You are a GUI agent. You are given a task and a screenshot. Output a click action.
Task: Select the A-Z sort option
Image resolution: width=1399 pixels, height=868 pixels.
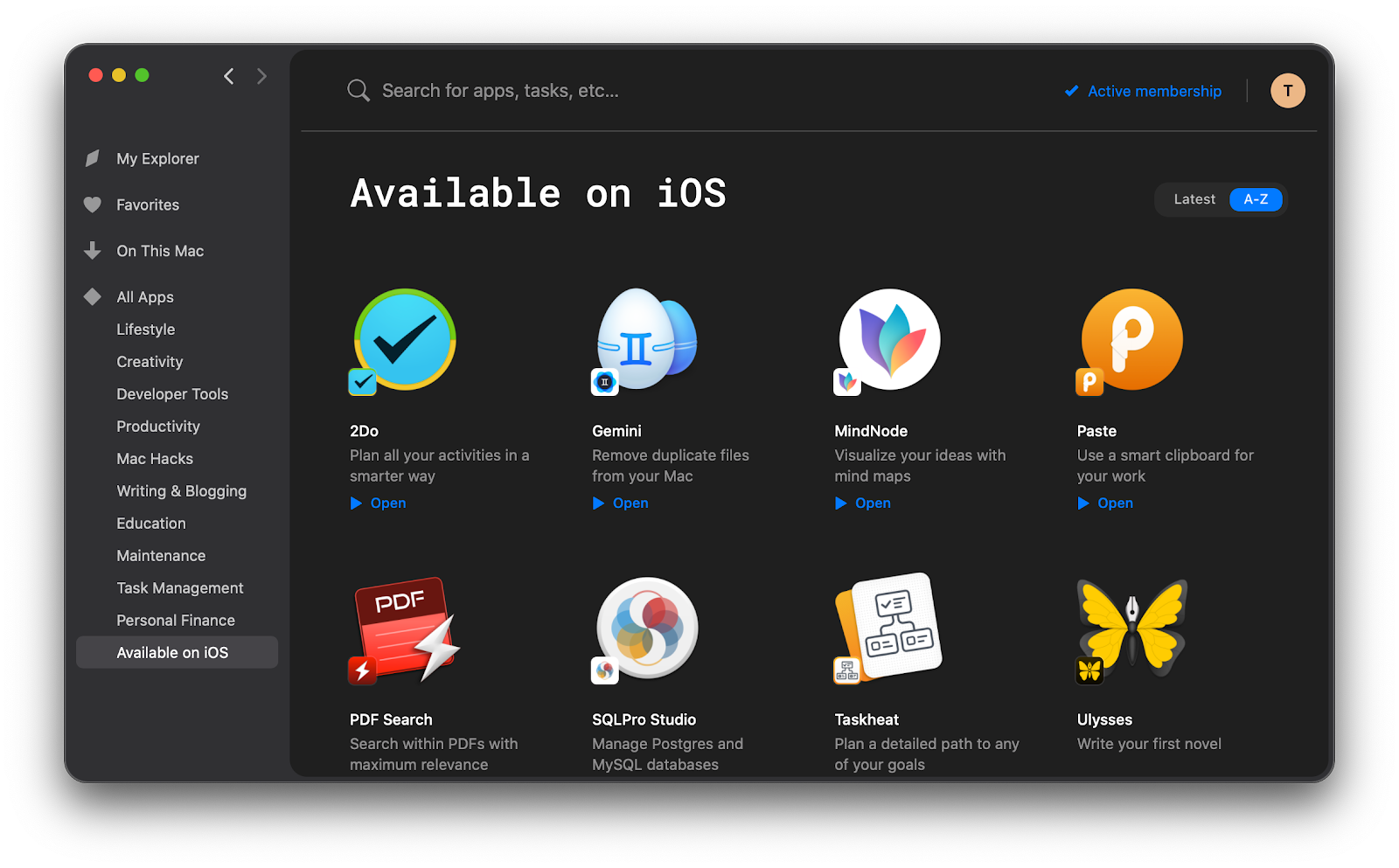tap(1256, 199)
